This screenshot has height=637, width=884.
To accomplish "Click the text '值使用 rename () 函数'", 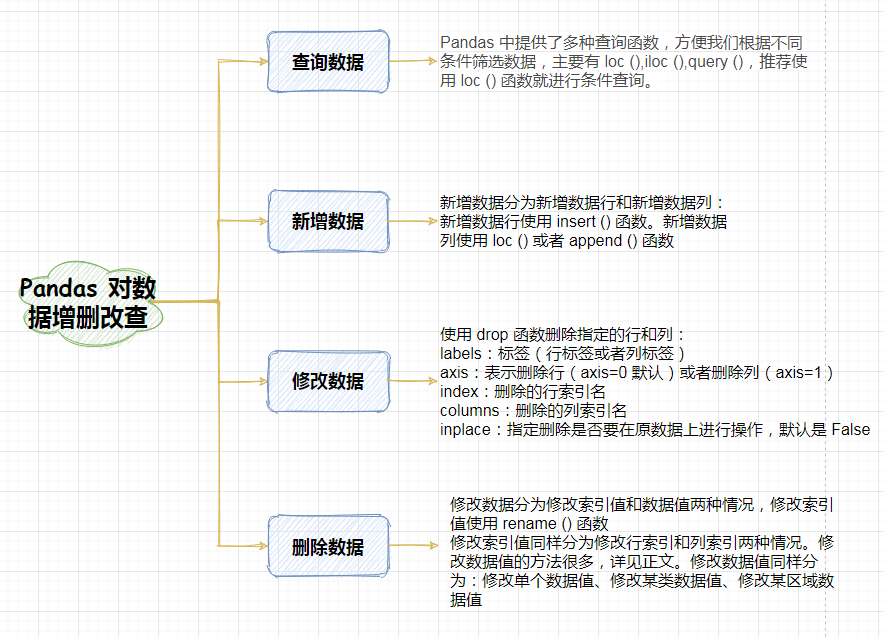I will click(529, 524).
